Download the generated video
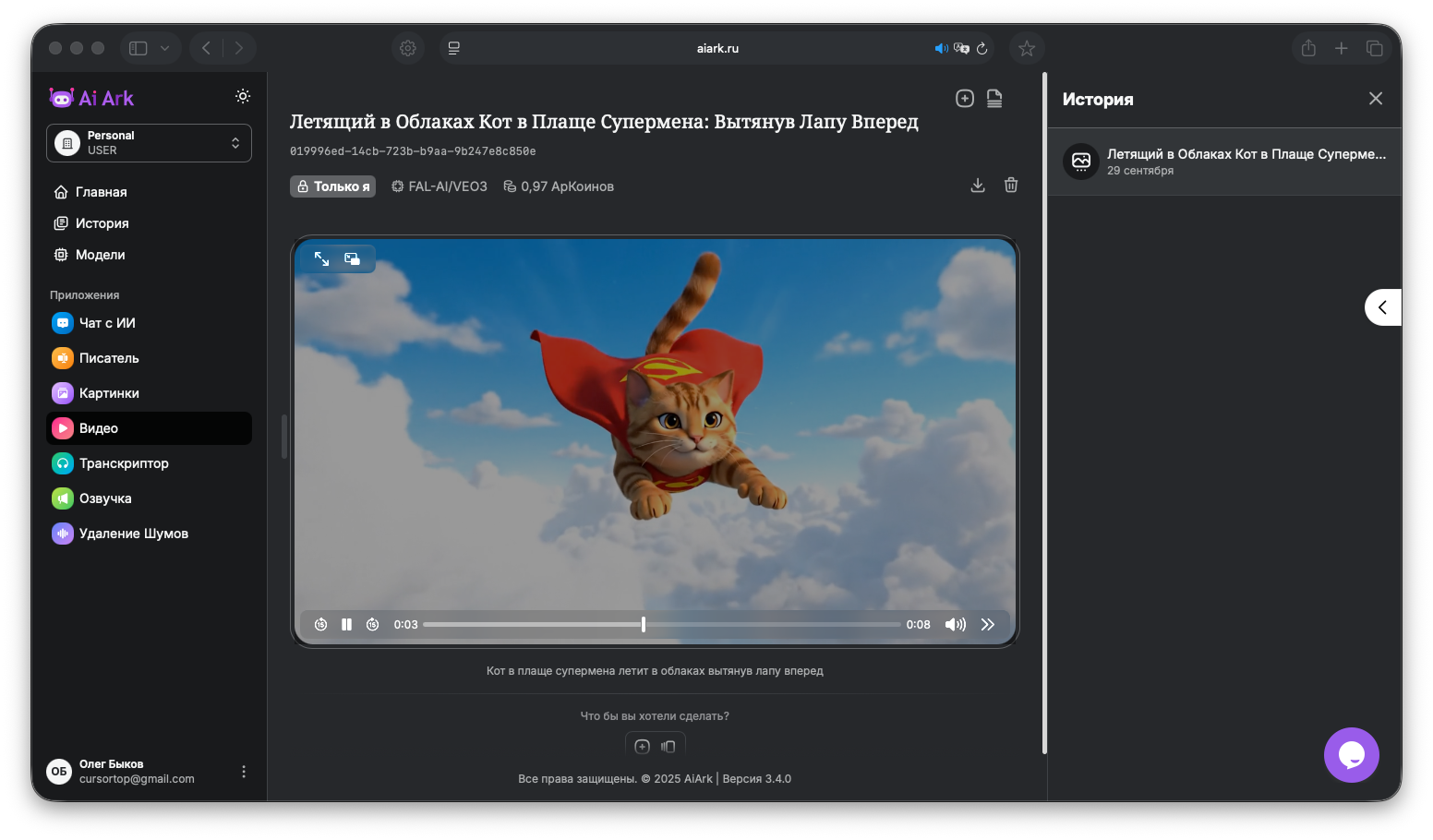 point(978,186)
